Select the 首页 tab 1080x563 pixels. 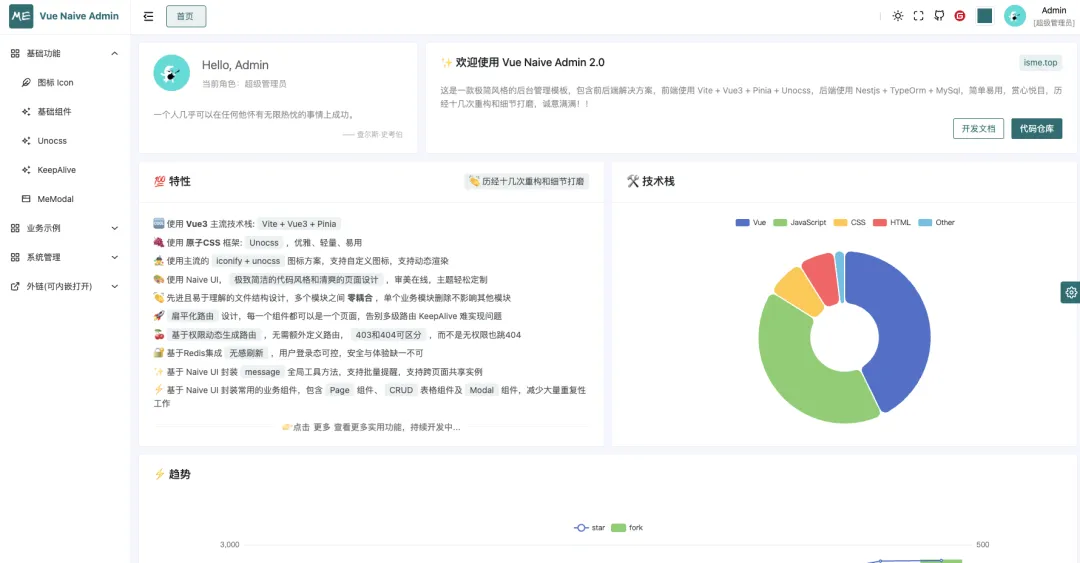click(186, 16)
